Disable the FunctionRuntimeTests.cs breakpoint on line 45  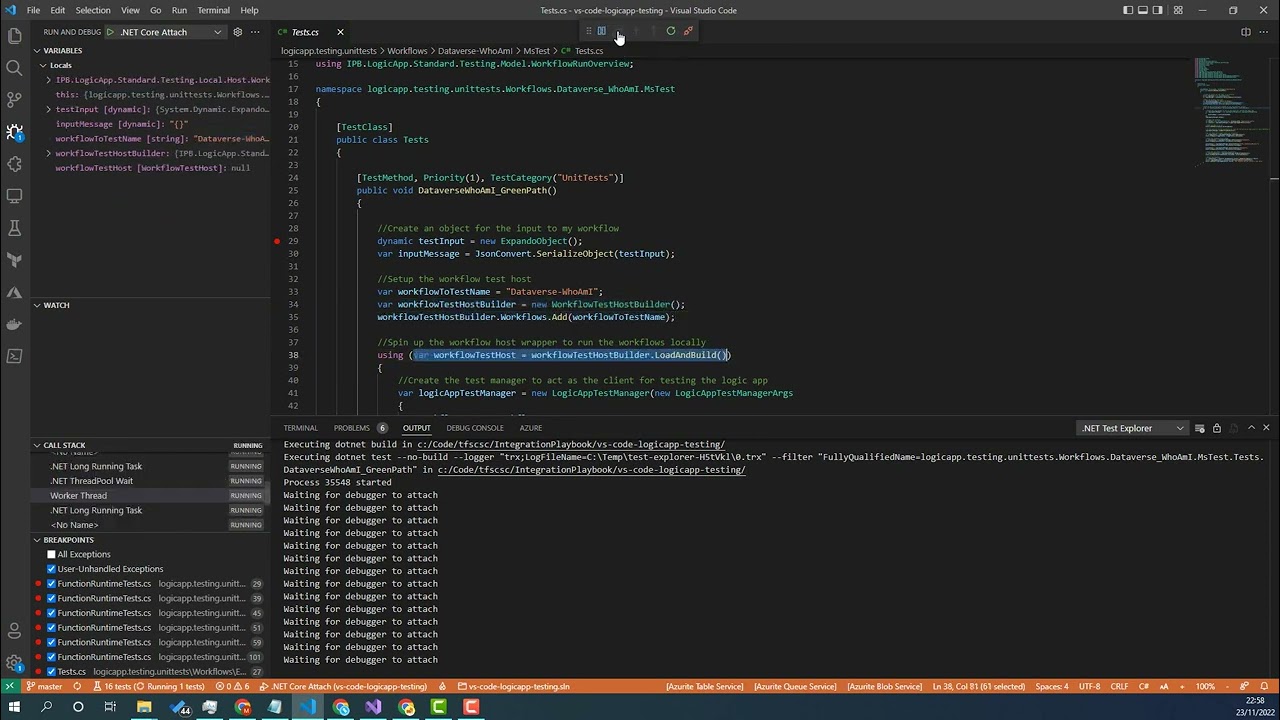pyautogui.click(x=51, y=613)
